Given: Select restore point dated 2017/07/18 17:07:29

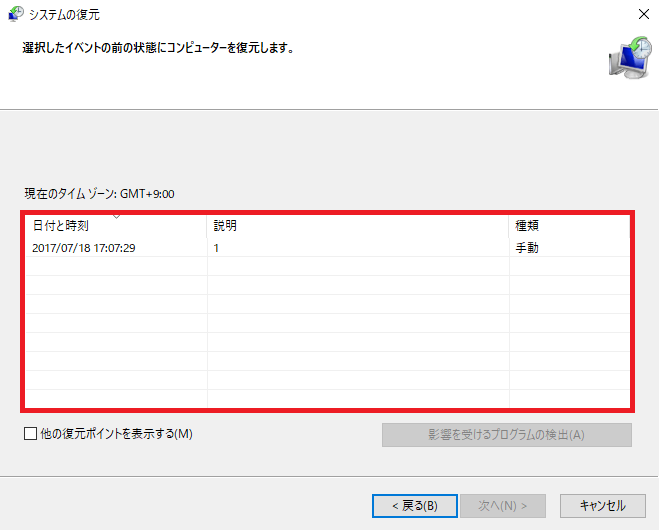Looking at the screenshot, I should click(327, 248).
